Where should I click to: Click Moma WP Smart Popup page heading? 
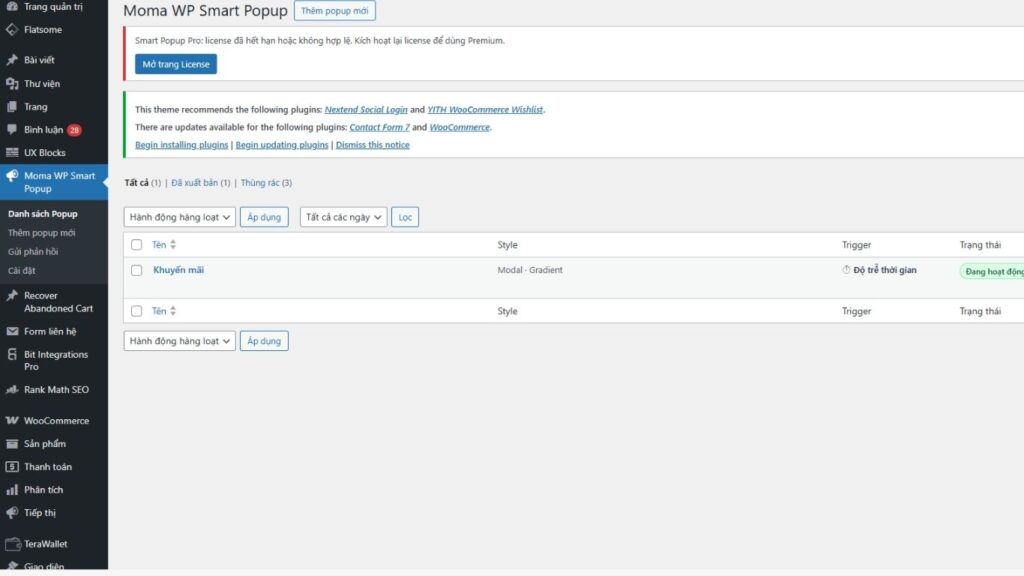205,10
